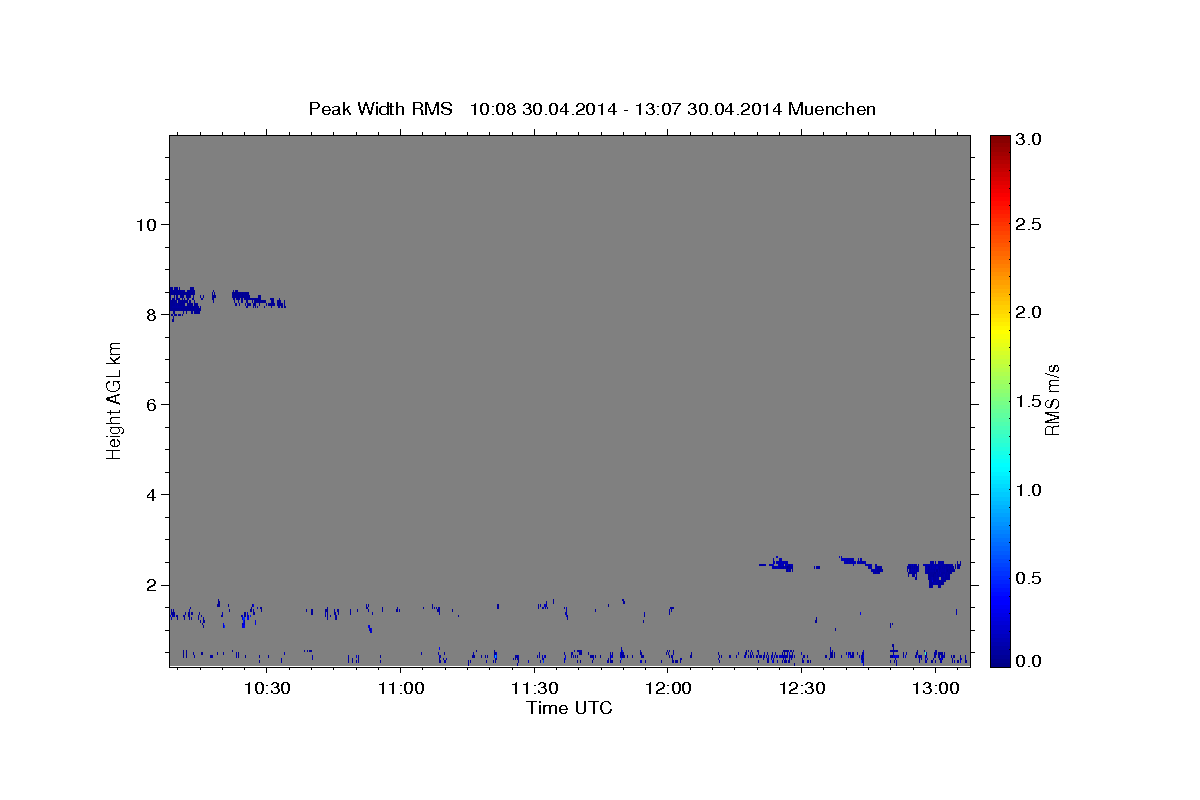Click the colorbar value 2.5
1200x800 pixels.
pos(1029,224)
